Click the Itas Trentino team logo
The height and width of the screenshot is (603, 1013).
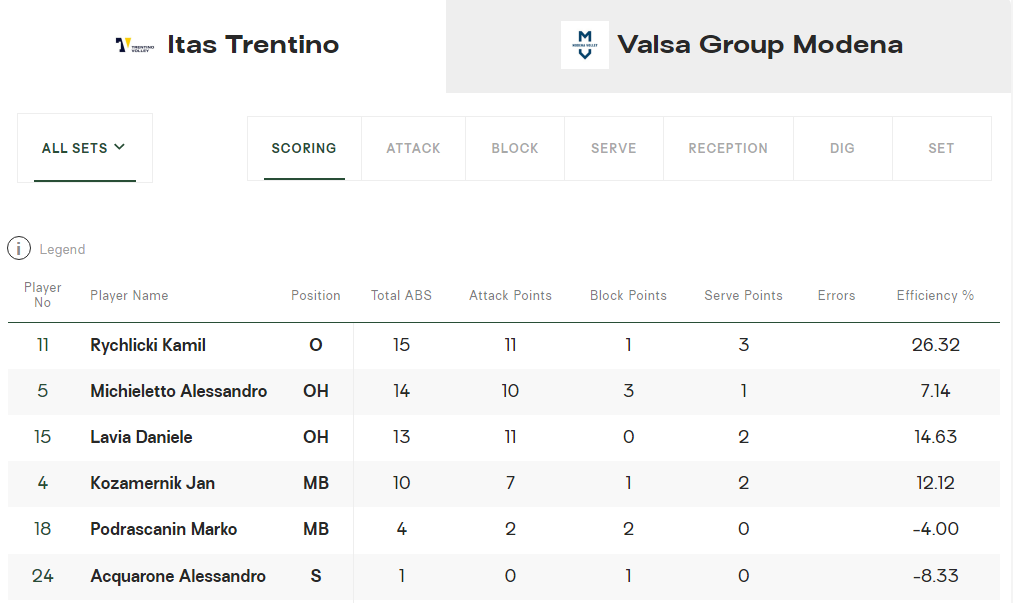click(x=134, y=45)
